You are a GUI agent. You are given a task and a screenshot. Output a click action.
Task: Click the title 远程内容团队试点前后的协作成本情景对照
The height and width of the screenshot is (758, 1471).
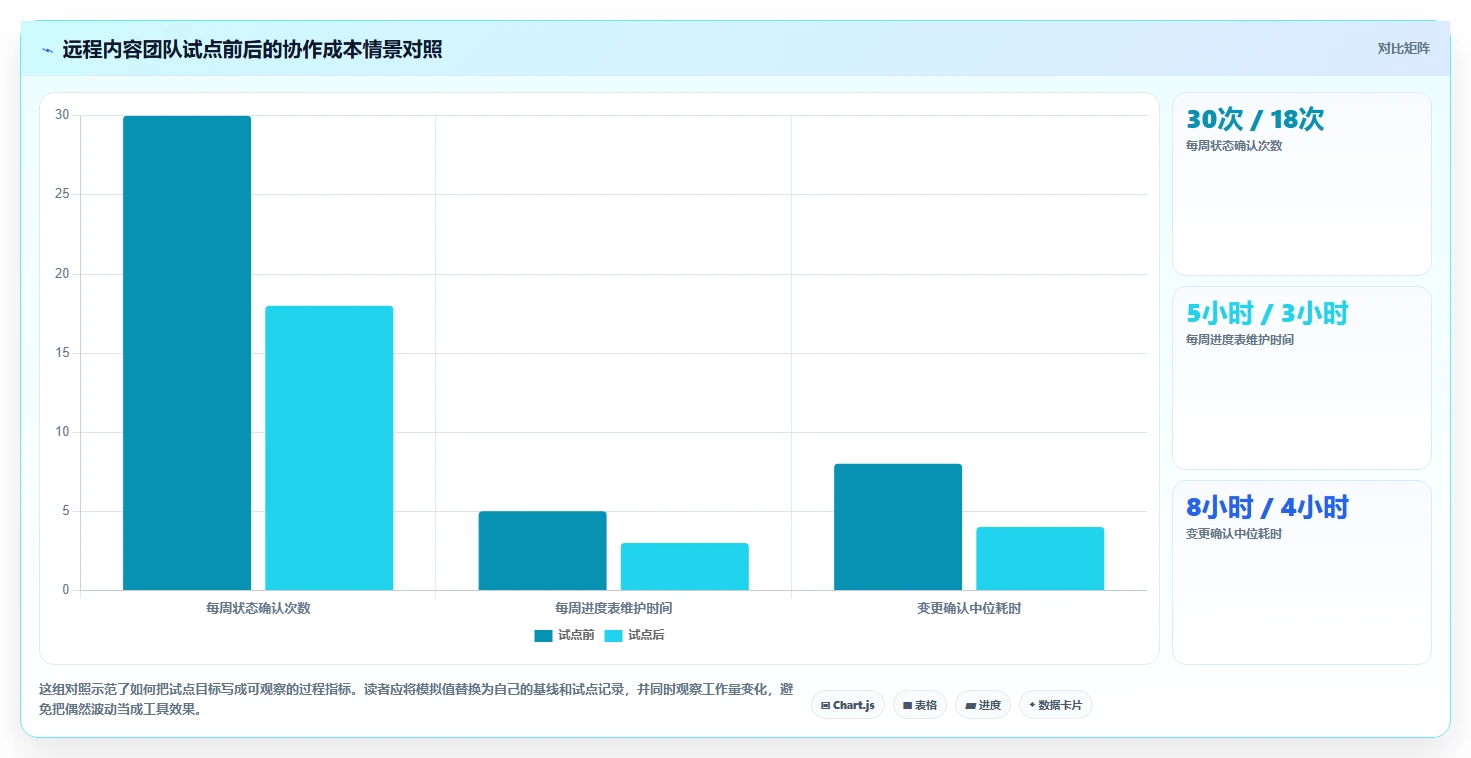[252, 50]
